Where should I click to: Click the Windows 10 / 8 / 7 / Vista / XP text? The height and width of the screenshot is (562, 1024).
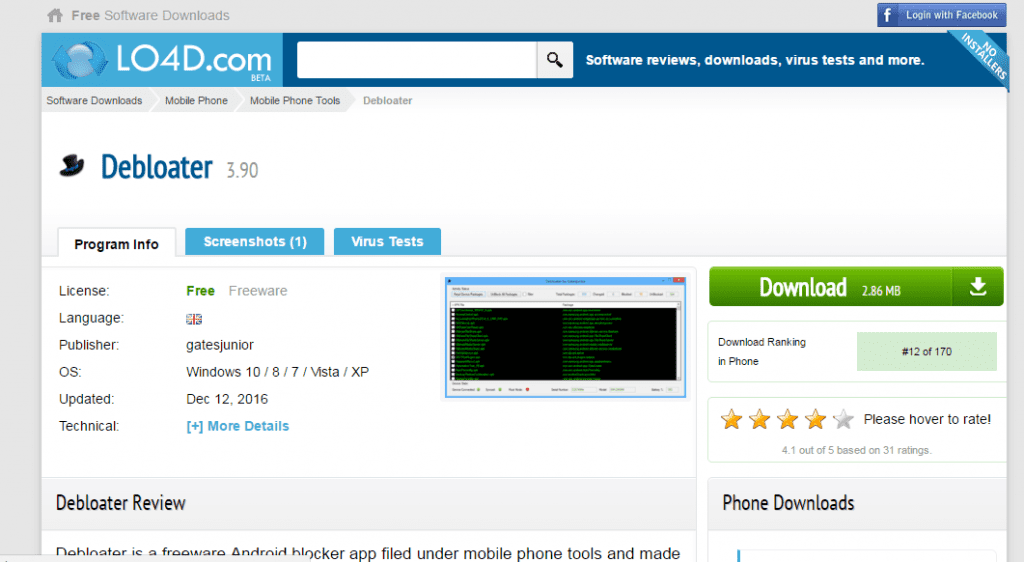click(x=278, y=372)
